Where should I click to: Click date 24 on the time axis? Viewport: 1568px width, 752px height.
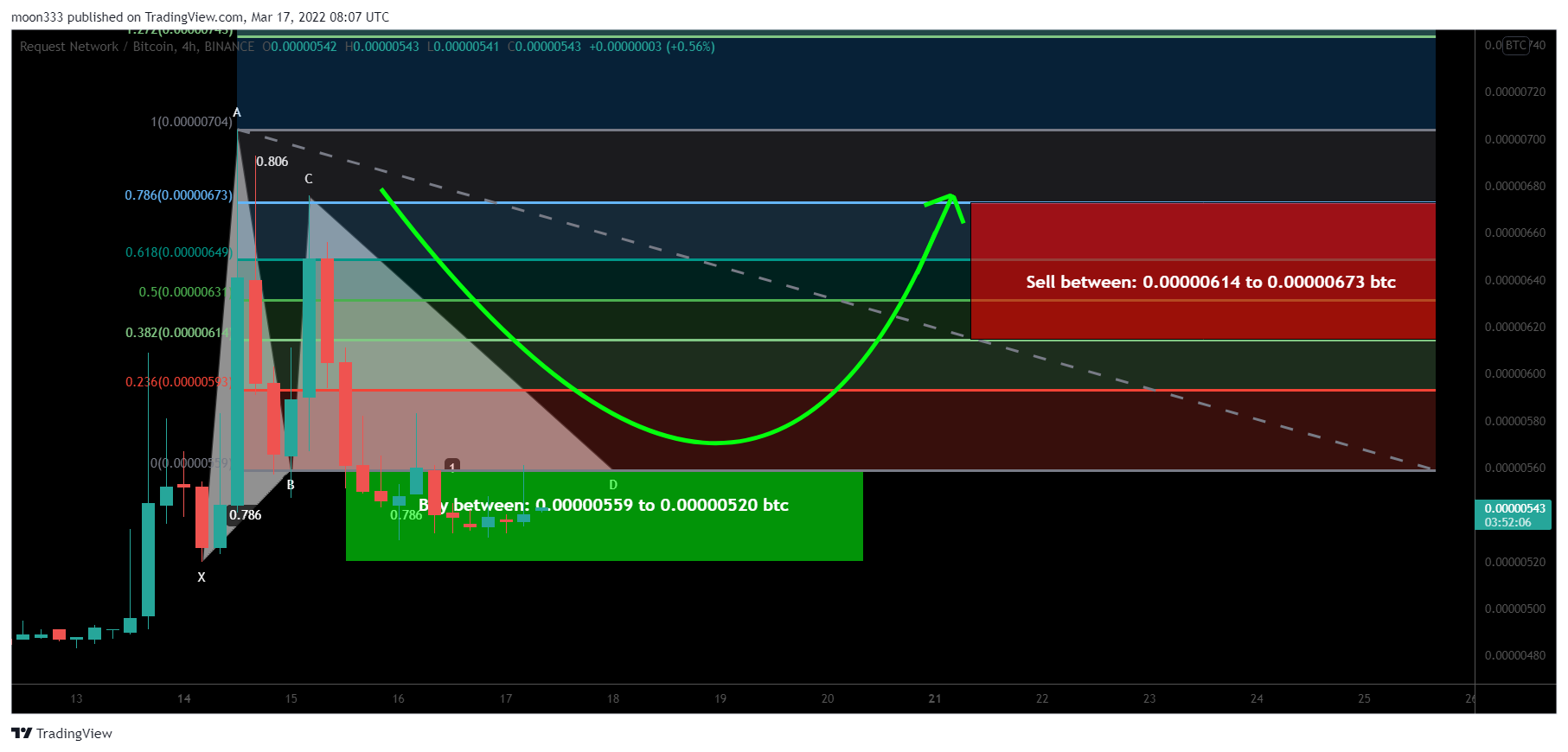coord(1257,698)
